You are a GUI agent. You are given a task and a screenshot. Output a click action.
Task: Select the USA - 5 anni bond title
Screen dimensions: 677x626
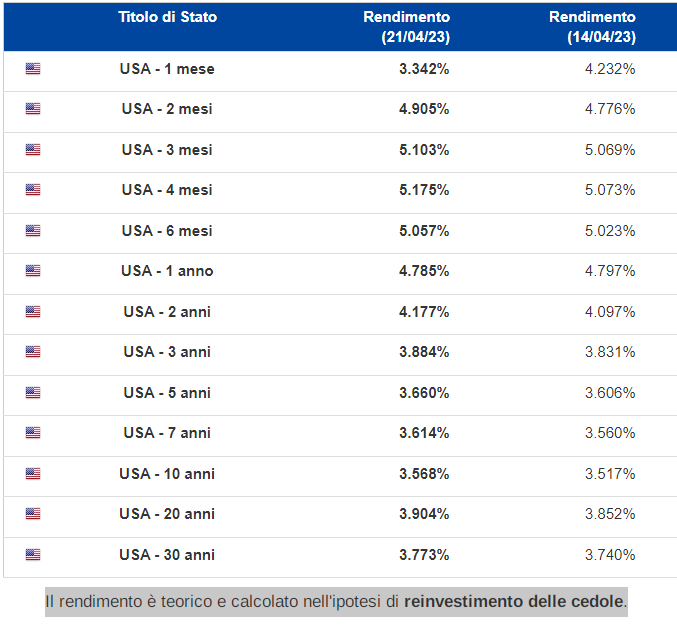pyautogui.click(x=167, y=393)
